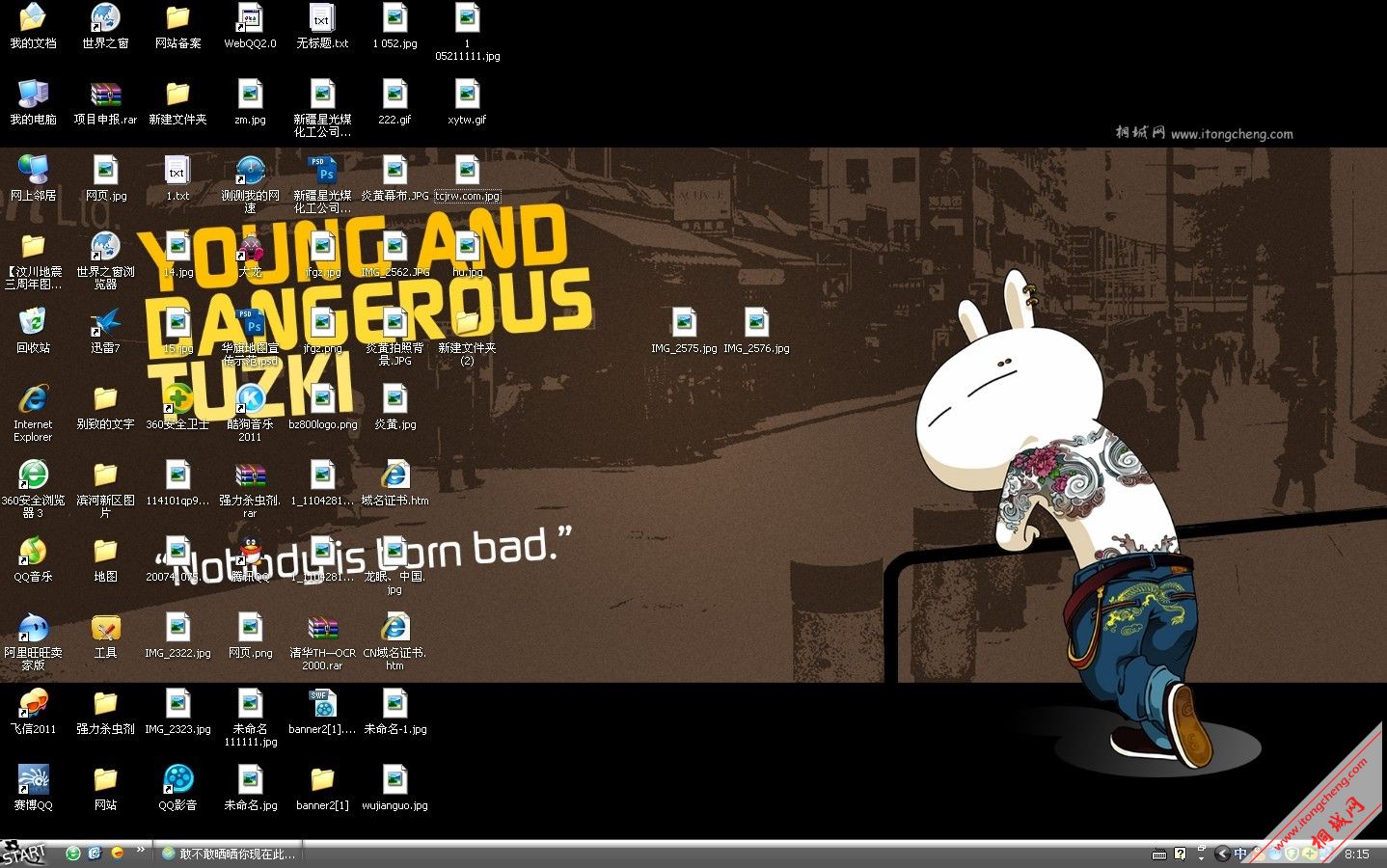Image resolution: width=1387 pixels, height=868 pixels.
Task: Expand hidden system tray icons arrow
Action: click(1222, 854)
